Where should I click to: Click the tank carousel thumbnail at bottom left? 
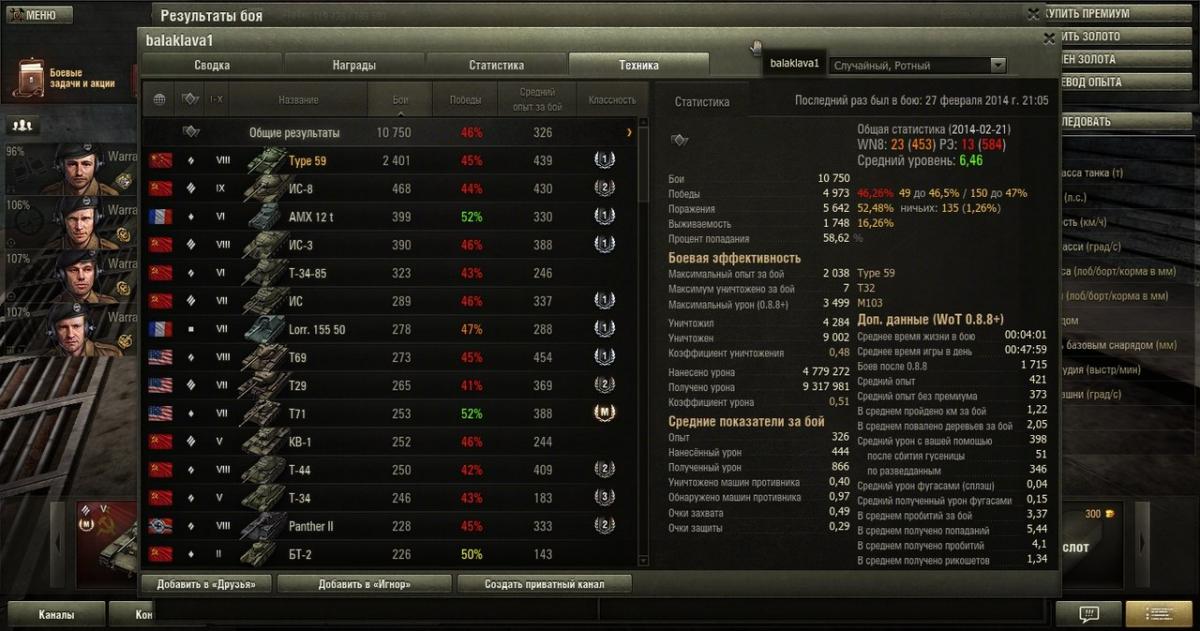point(109,544)
